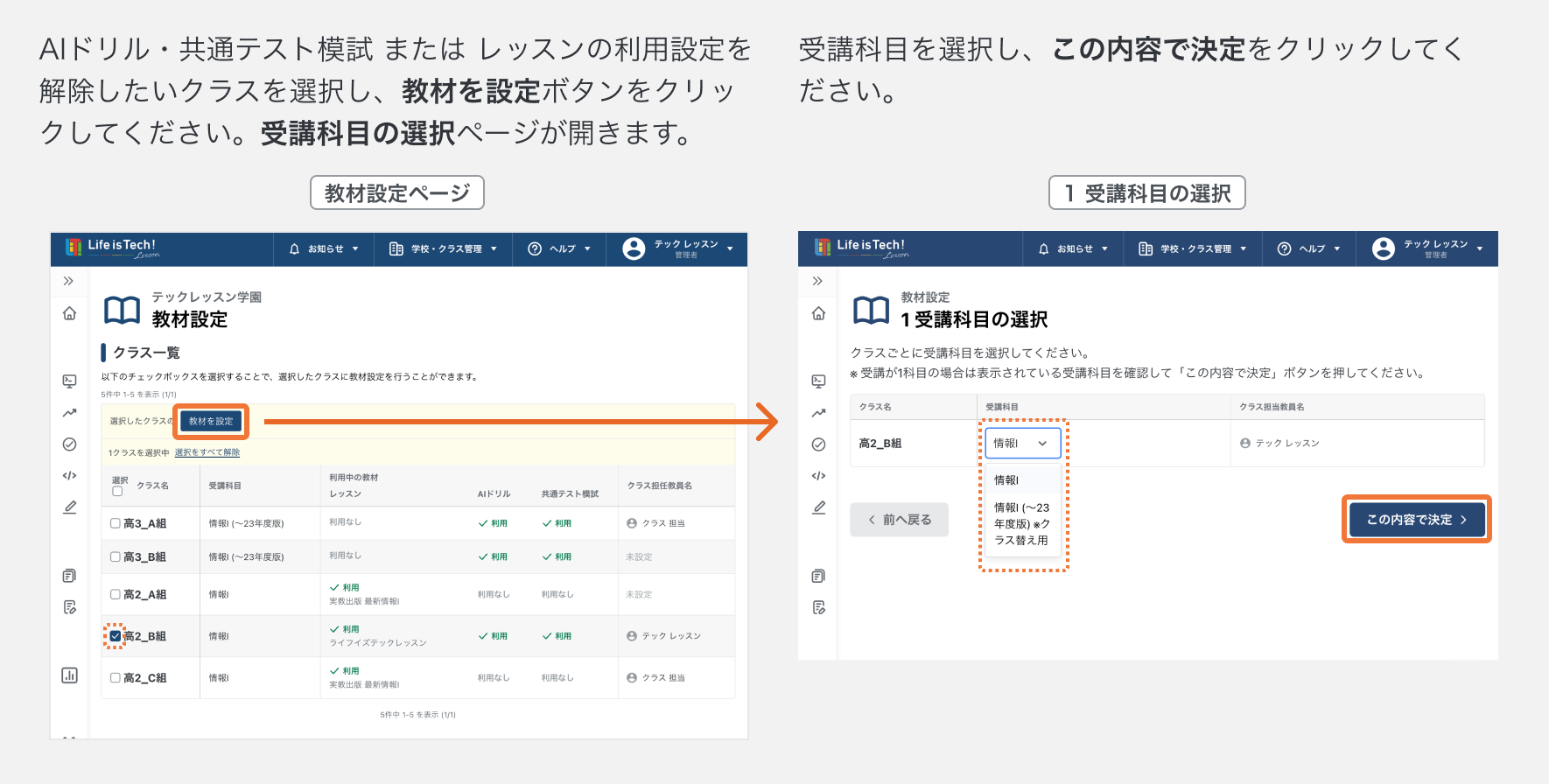This screenshot has height=784, width=1549.
Task: Expand sidebar with double-chevron in 教材設定 window
Action: (x=68, y=281)
